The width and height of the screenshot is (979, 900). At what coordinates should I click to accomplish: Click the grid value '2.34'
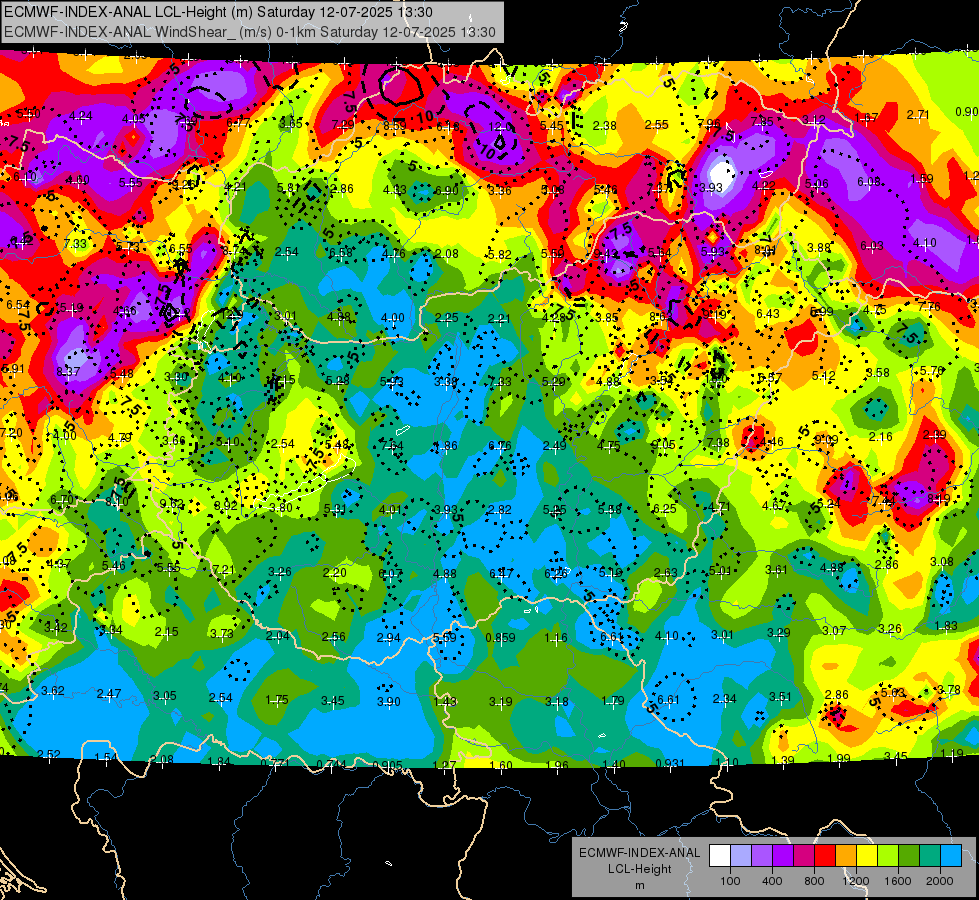point(724,699)
